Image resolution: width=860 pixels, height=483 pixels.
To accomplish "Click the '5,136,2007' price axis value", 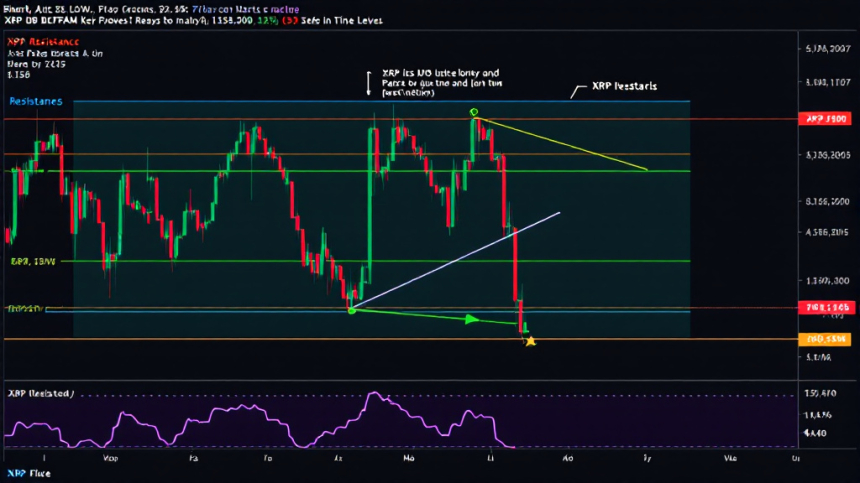I will [828, 49].
